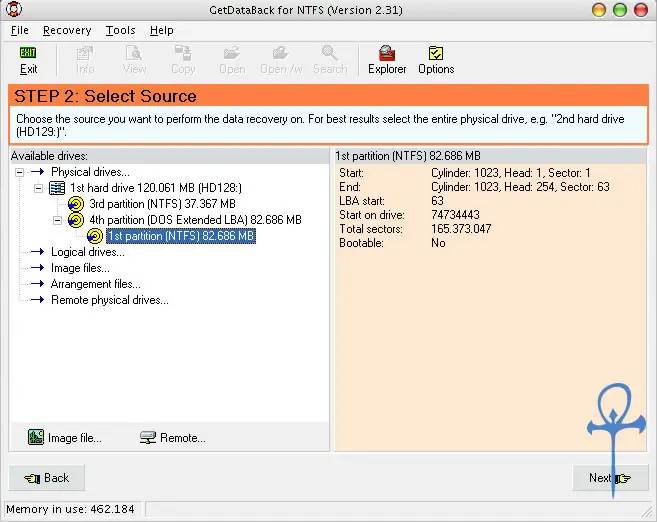
Task: Click the details header 1st partition (NTFS)
Action: (x=408, y=156)
